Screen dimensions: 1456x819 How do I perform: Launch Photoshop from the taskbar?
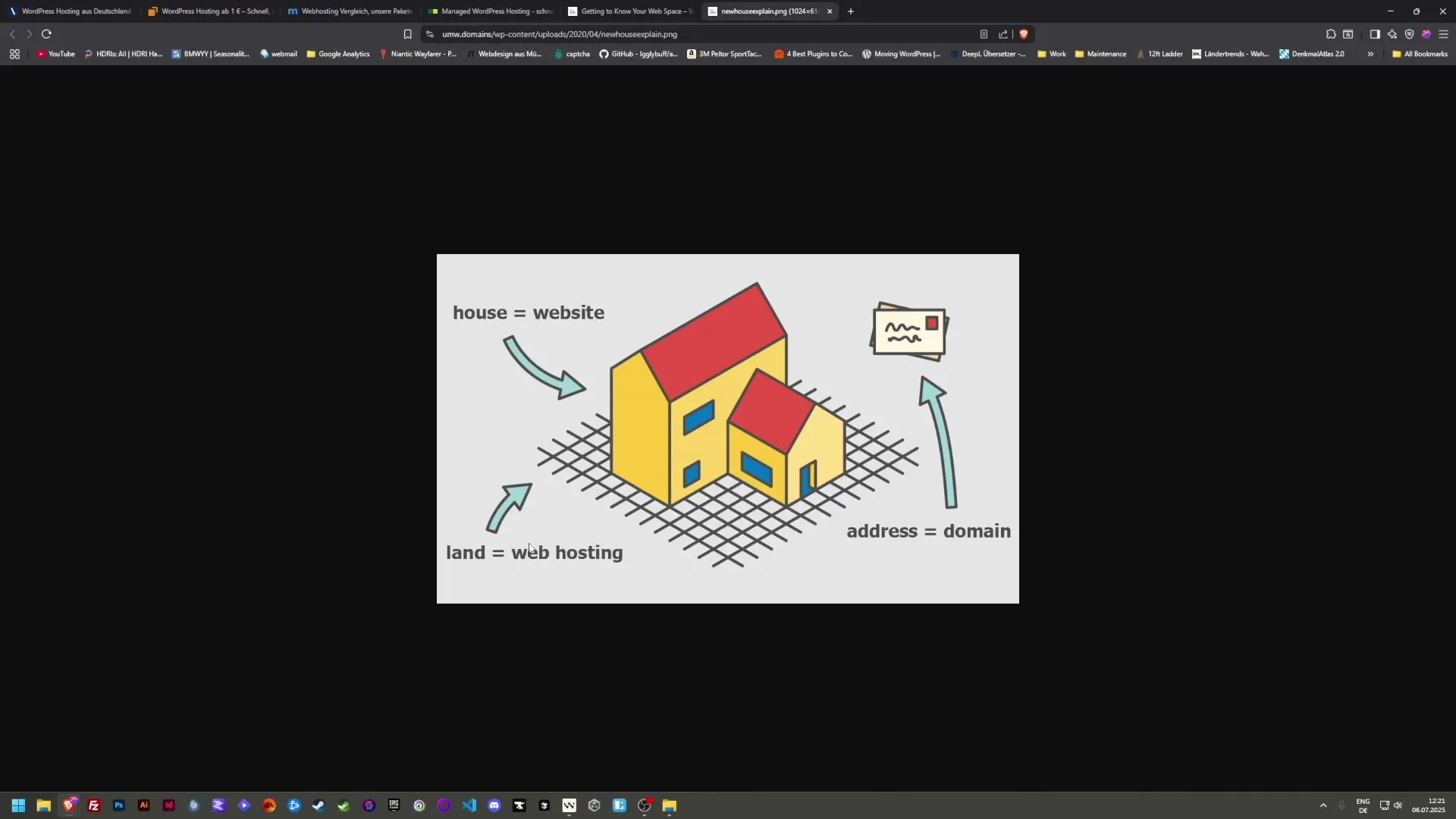point(118,805)
